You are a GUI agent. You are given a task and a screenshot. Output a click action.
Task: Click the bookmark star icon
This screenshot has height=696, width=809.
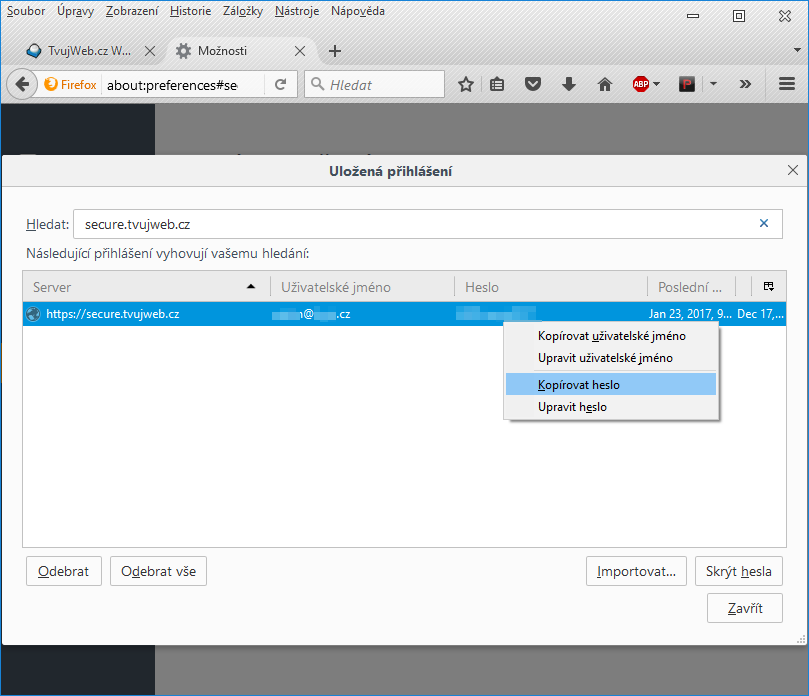(x=465, y=85)
